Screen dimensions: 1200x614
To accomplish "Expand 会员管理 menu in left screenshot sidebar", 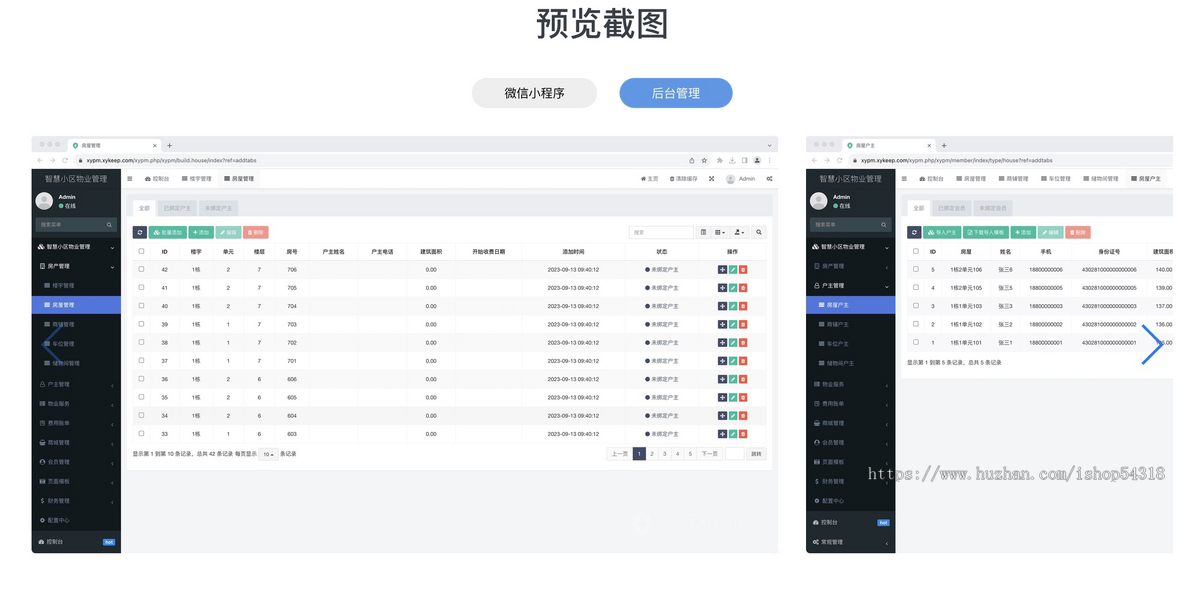I will pyautogui.click(x=76, y=462).
